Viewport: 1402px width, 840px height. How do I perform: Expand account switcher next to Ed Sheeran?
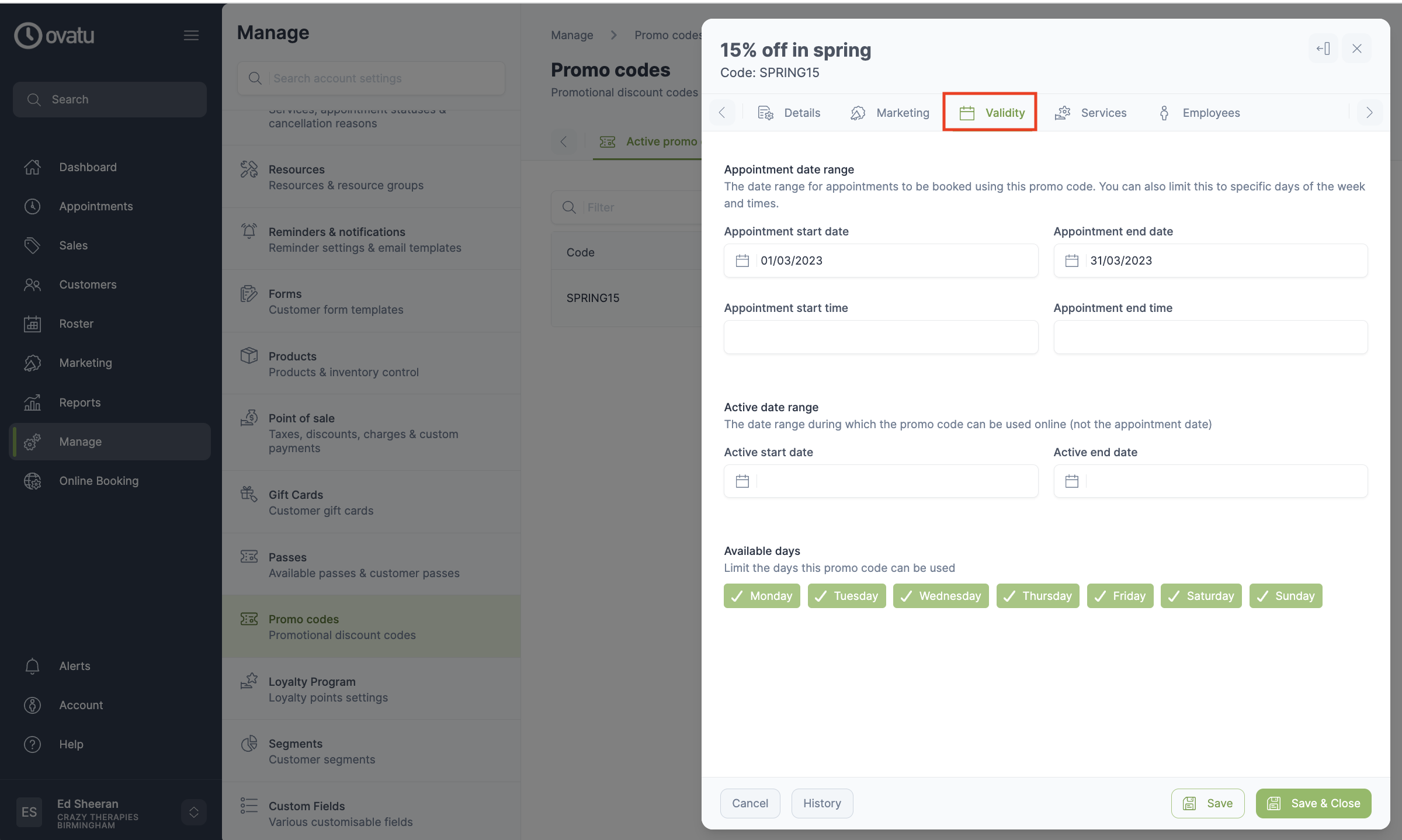194,813
